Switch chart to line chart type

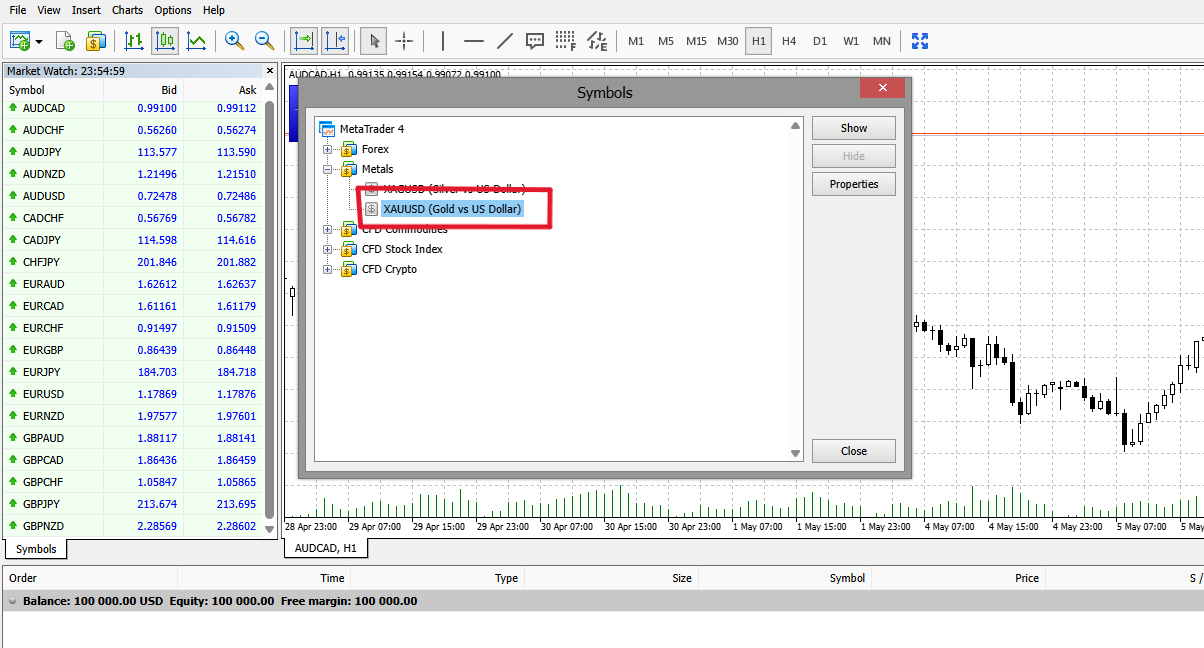click(x=196, y=41)
